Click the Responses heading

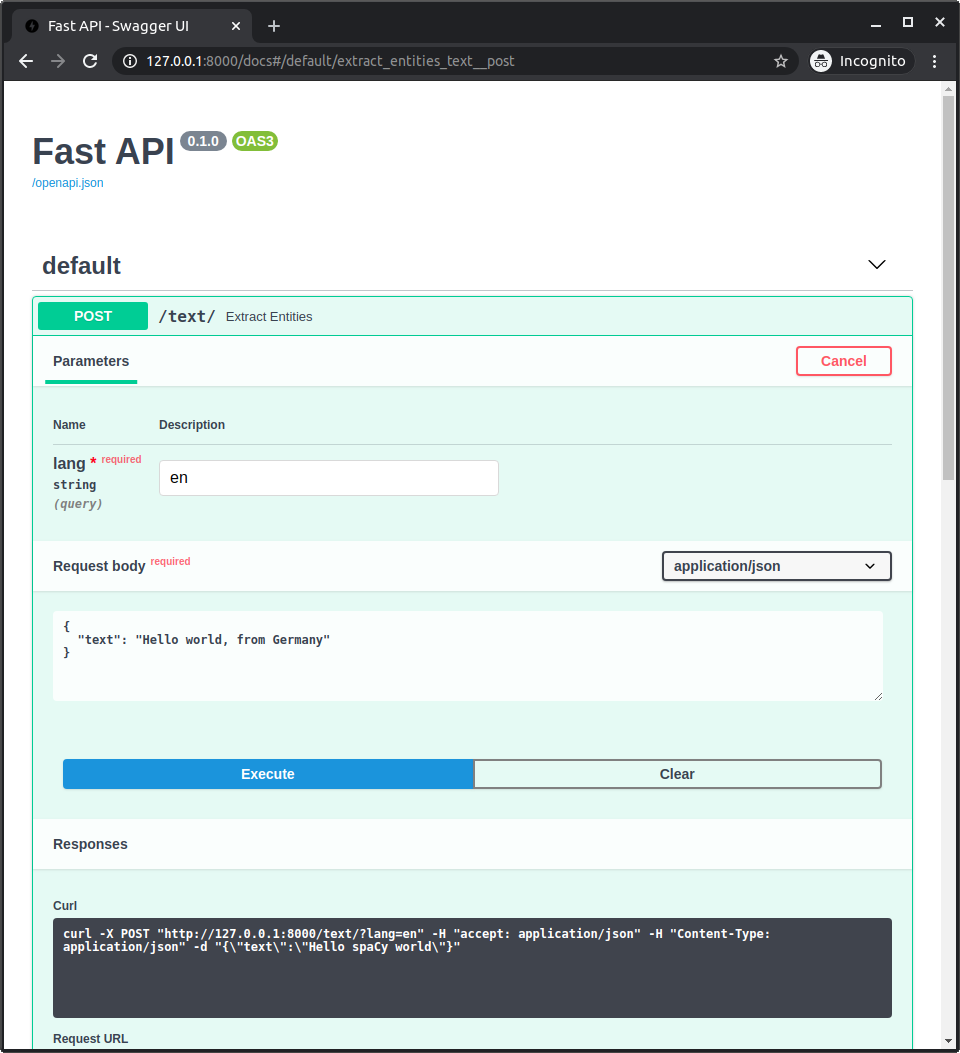[91, 844]
